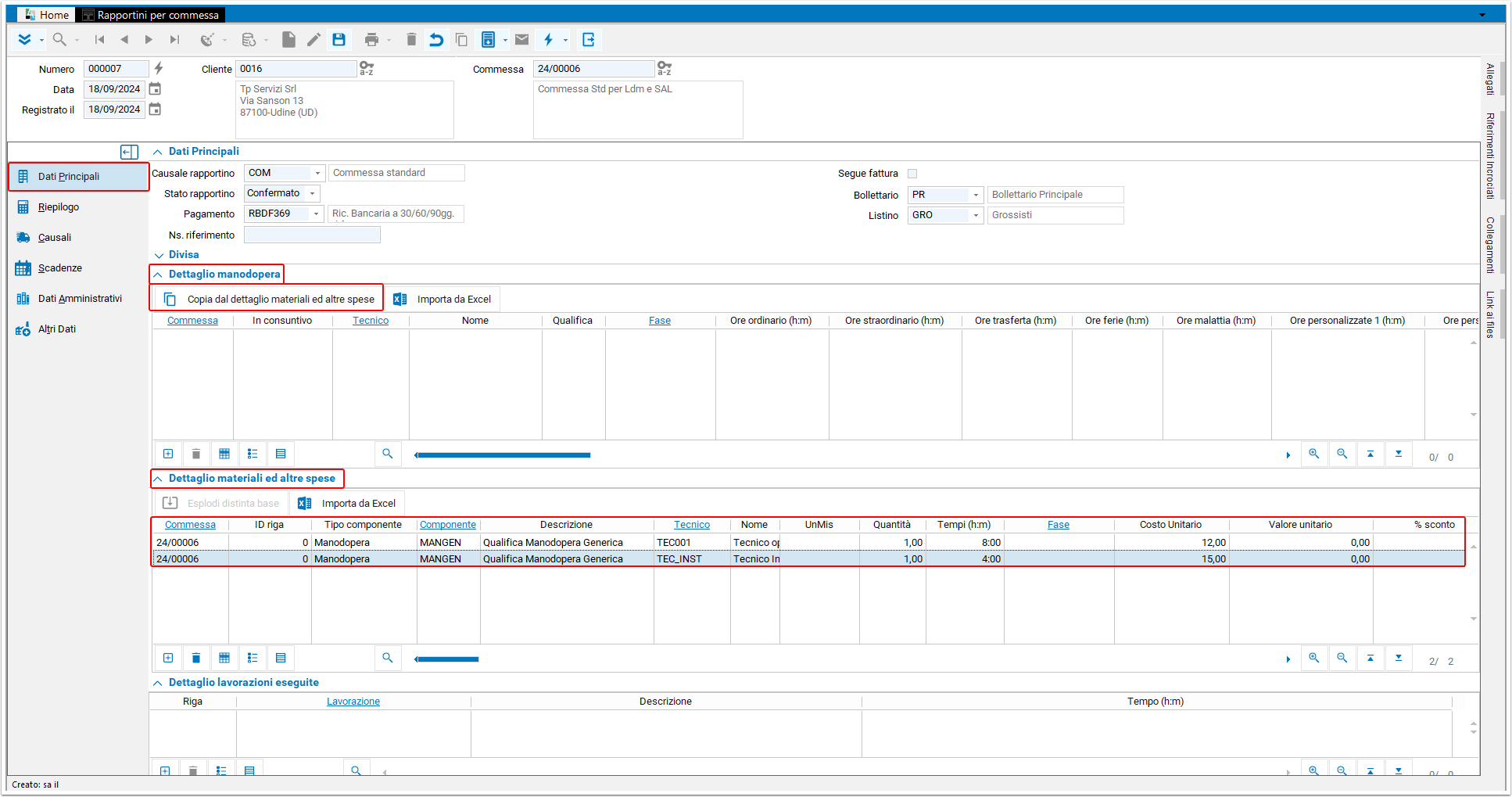Click Cliente lookup key icon
1512x797 pixels.
coord(367,69)
